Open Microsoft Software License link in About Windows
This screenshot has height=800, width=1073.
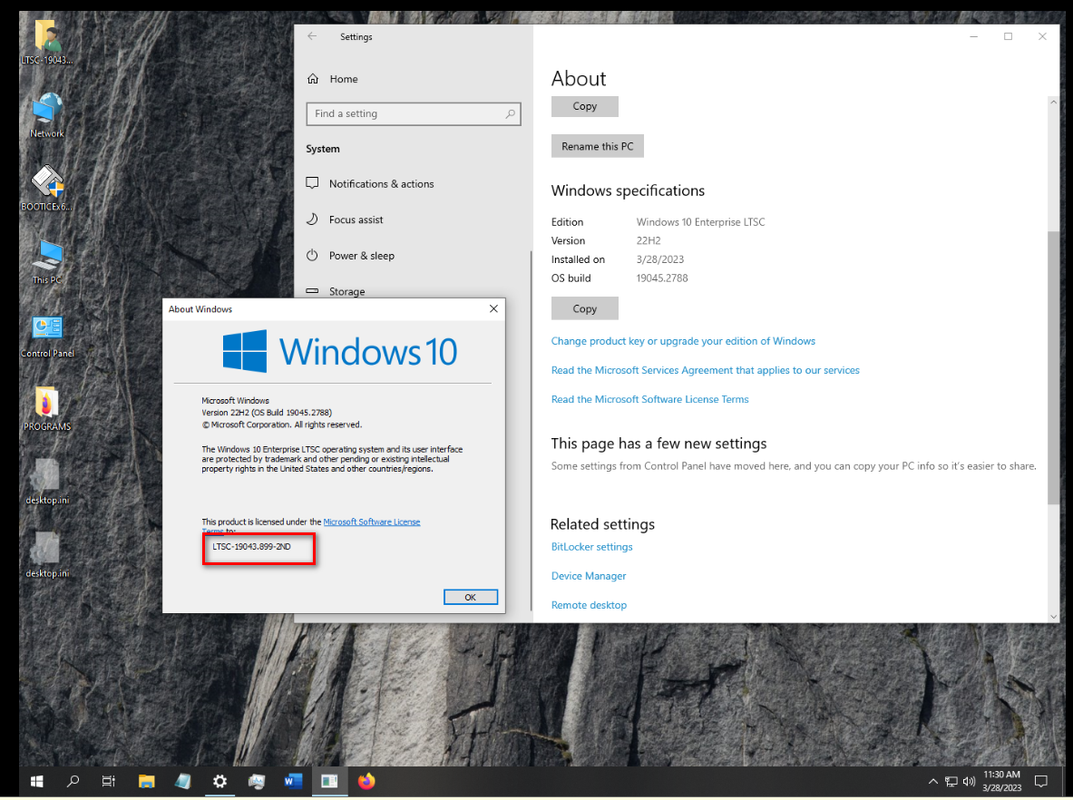tap(372, 521)
